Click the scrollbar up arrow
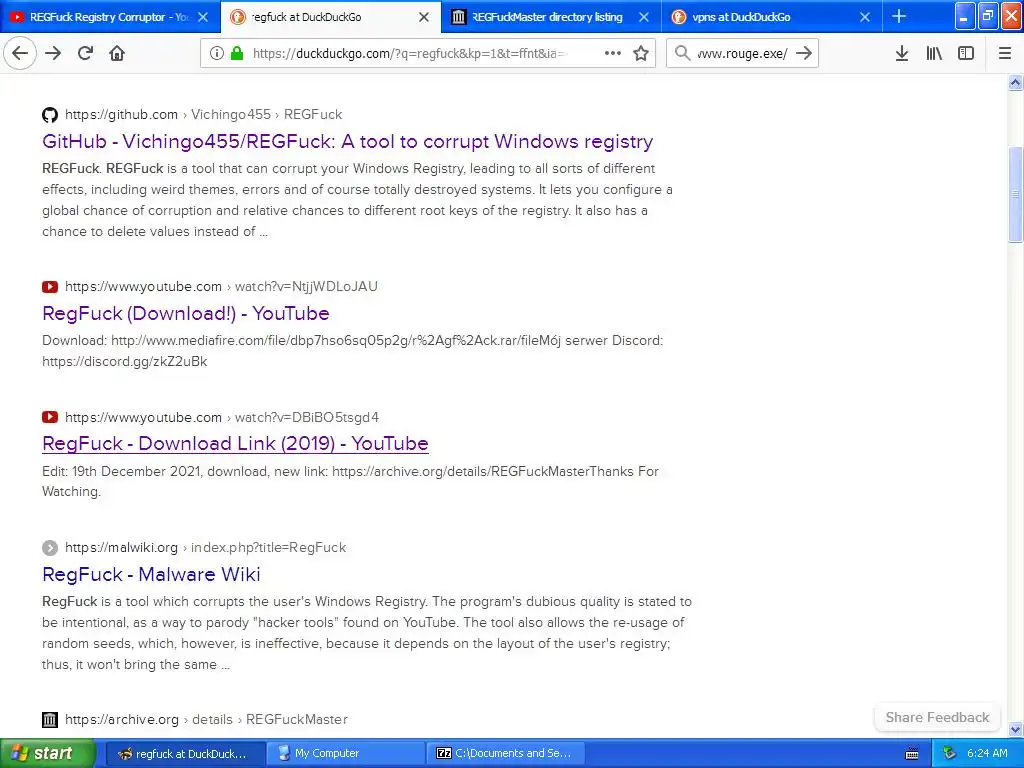The width and height of the screenshot is (1024, 768). point(1015,83)
